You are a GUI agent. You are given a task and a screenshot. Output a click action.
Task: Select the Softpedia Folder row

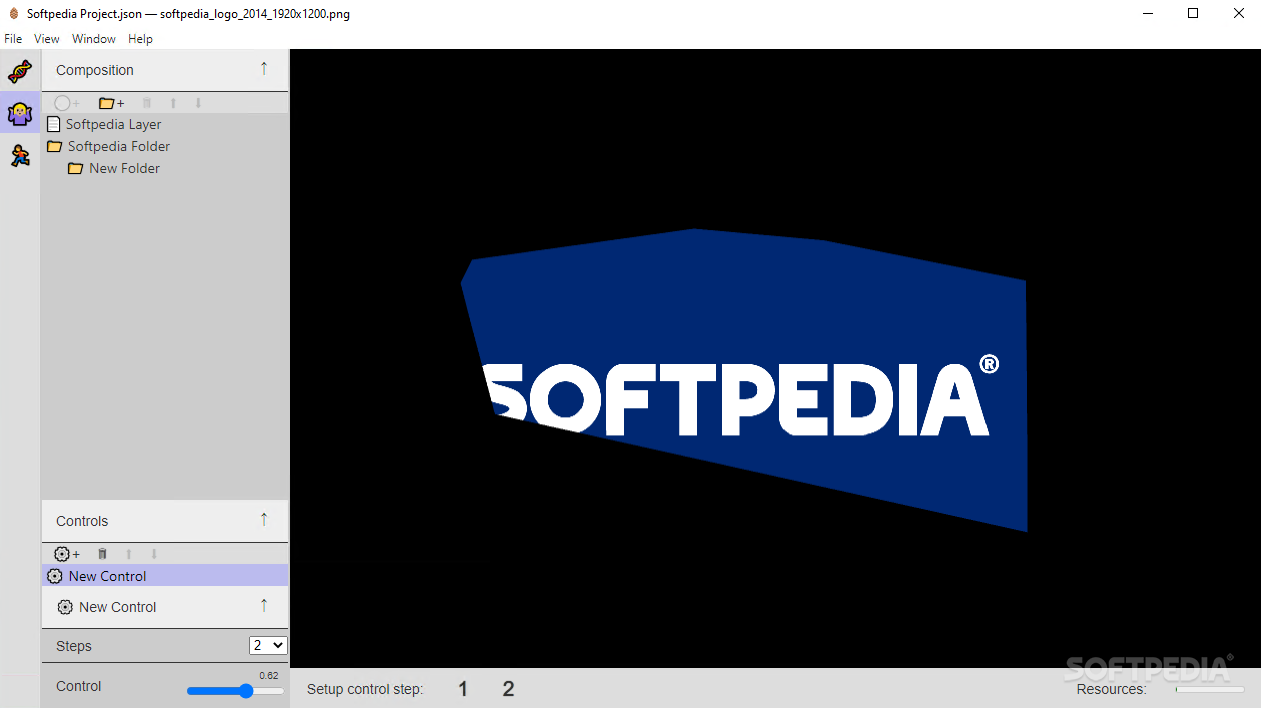tap(165, 146)
